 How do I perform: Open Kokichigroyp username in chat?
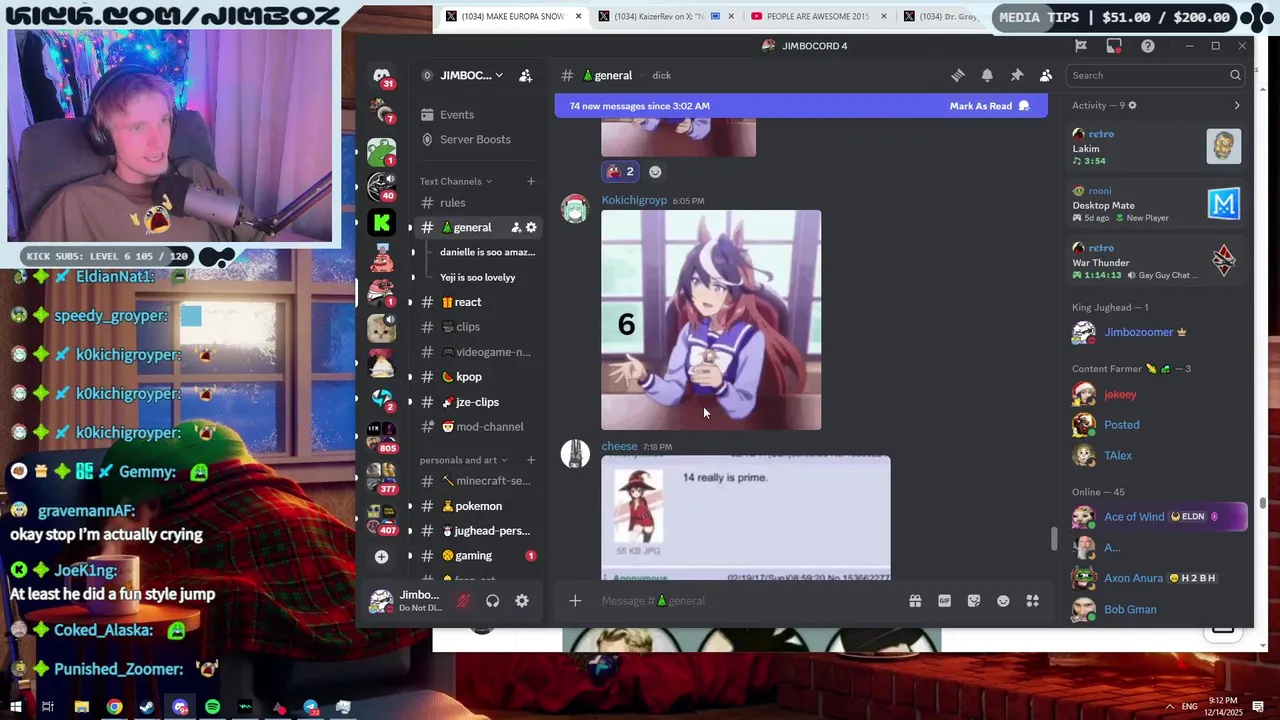coord(634,200)
